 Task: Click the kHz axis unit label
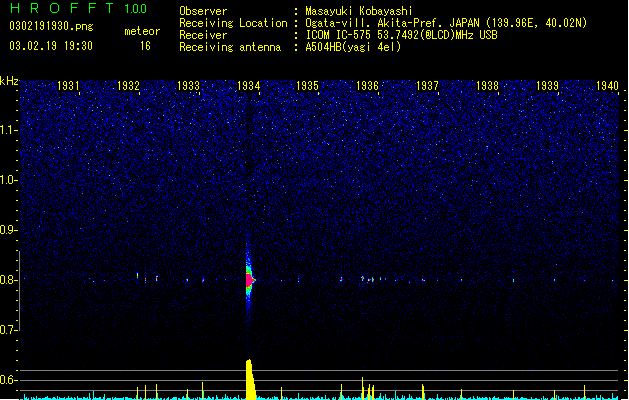pos(9,81)
